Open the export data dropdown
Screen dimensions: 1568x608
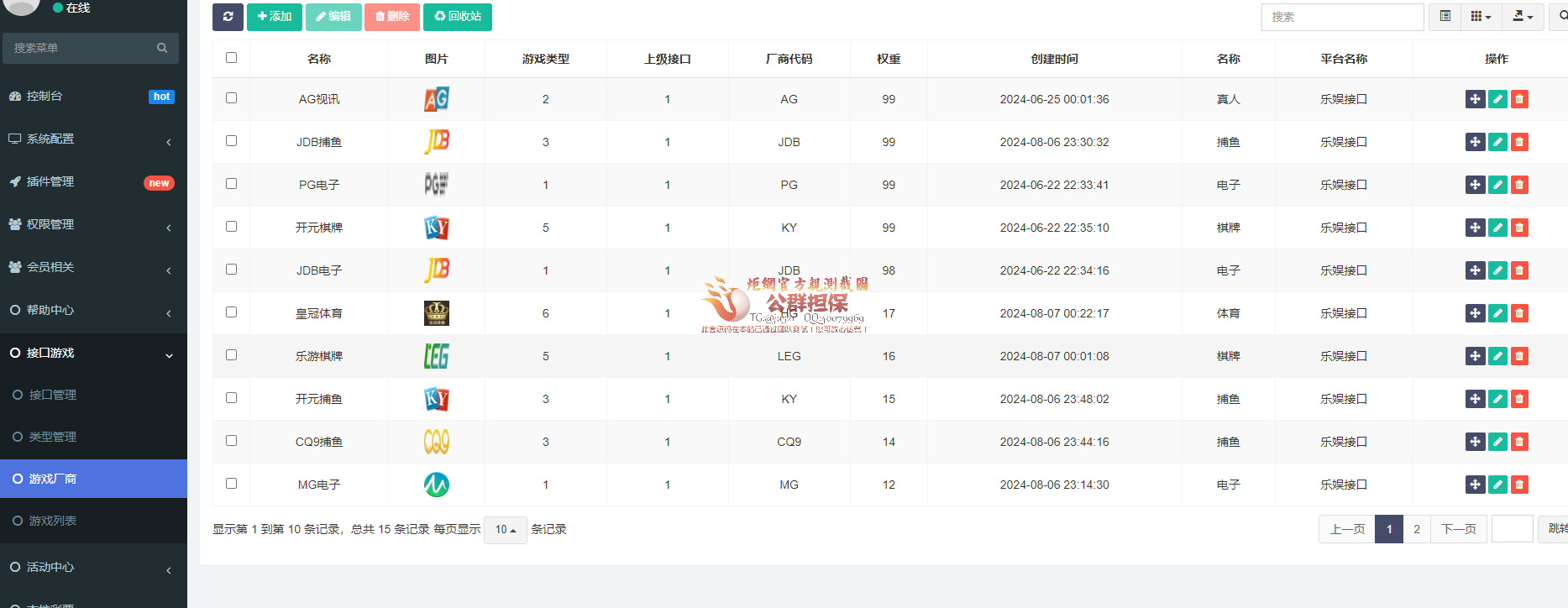click(1523, 17)
